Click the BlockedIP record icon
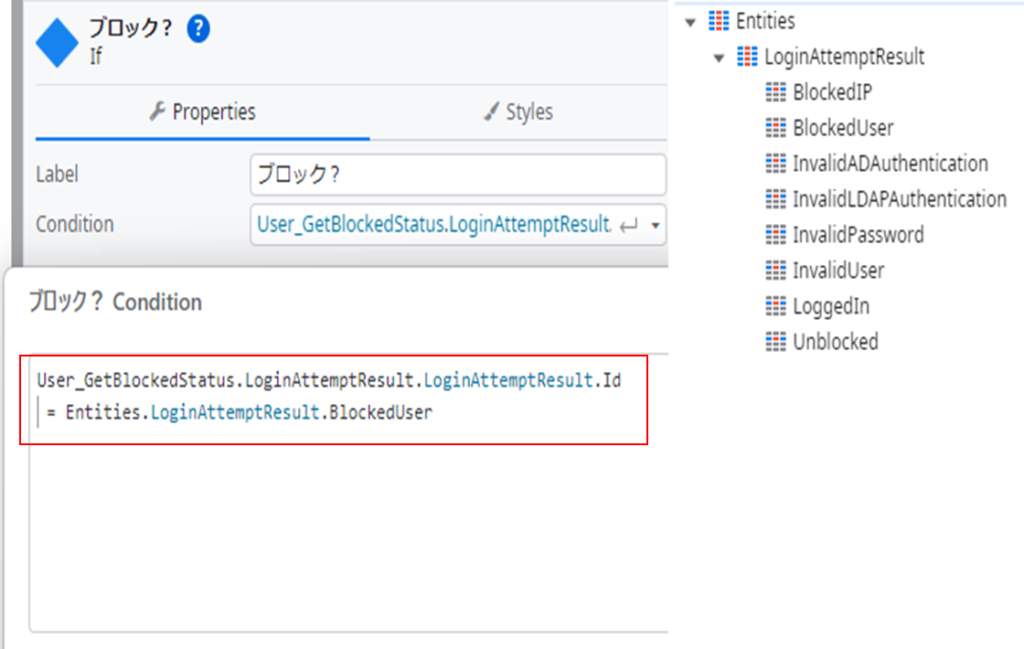 (x=776, y=92)
